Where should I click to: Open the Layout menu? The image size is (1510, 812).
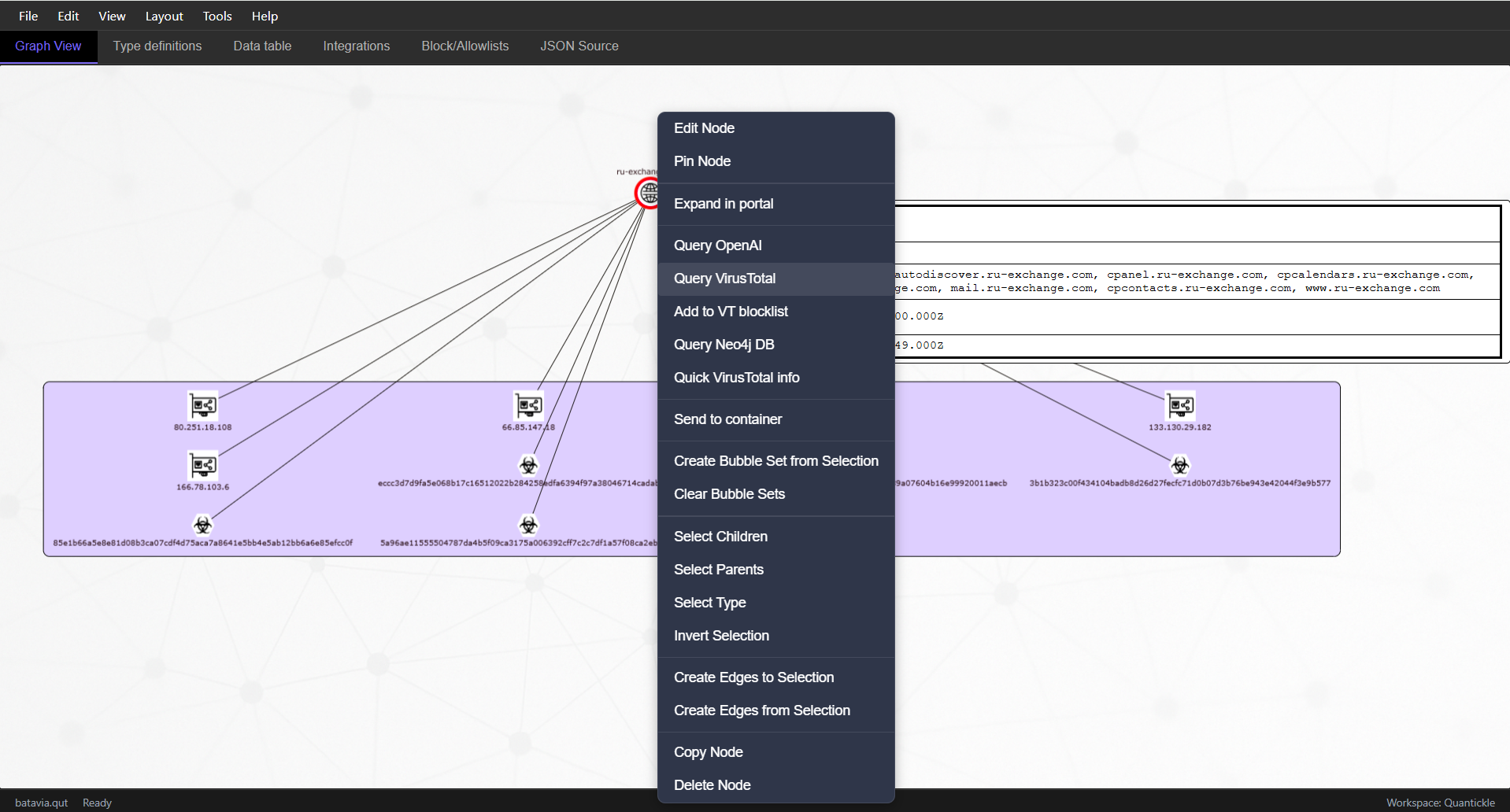tap(164, 16)
